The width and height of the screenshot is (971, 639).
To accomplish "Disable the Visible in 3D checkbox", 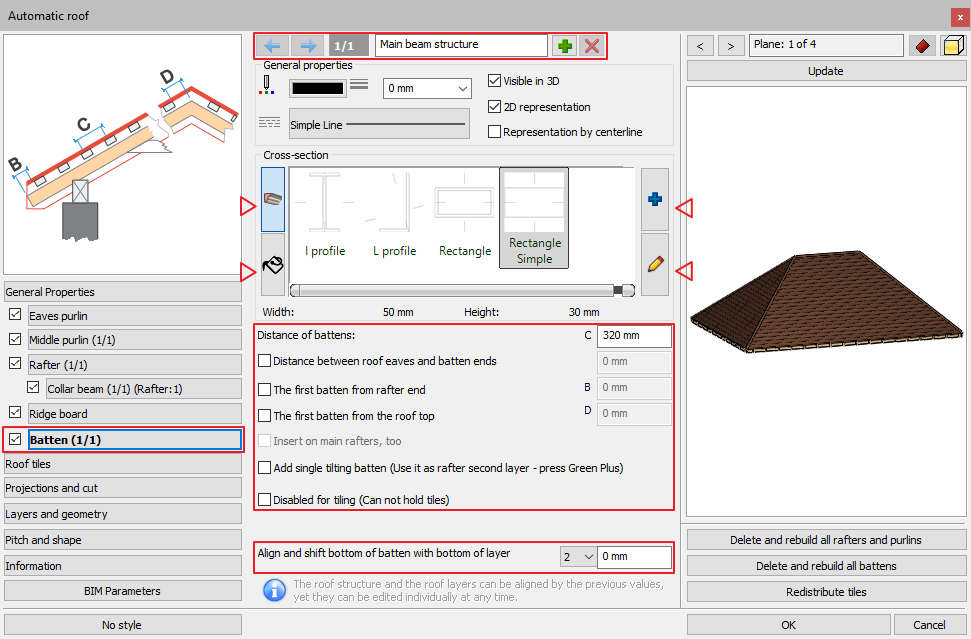I will pyautogui.click(x=494, y=81).
